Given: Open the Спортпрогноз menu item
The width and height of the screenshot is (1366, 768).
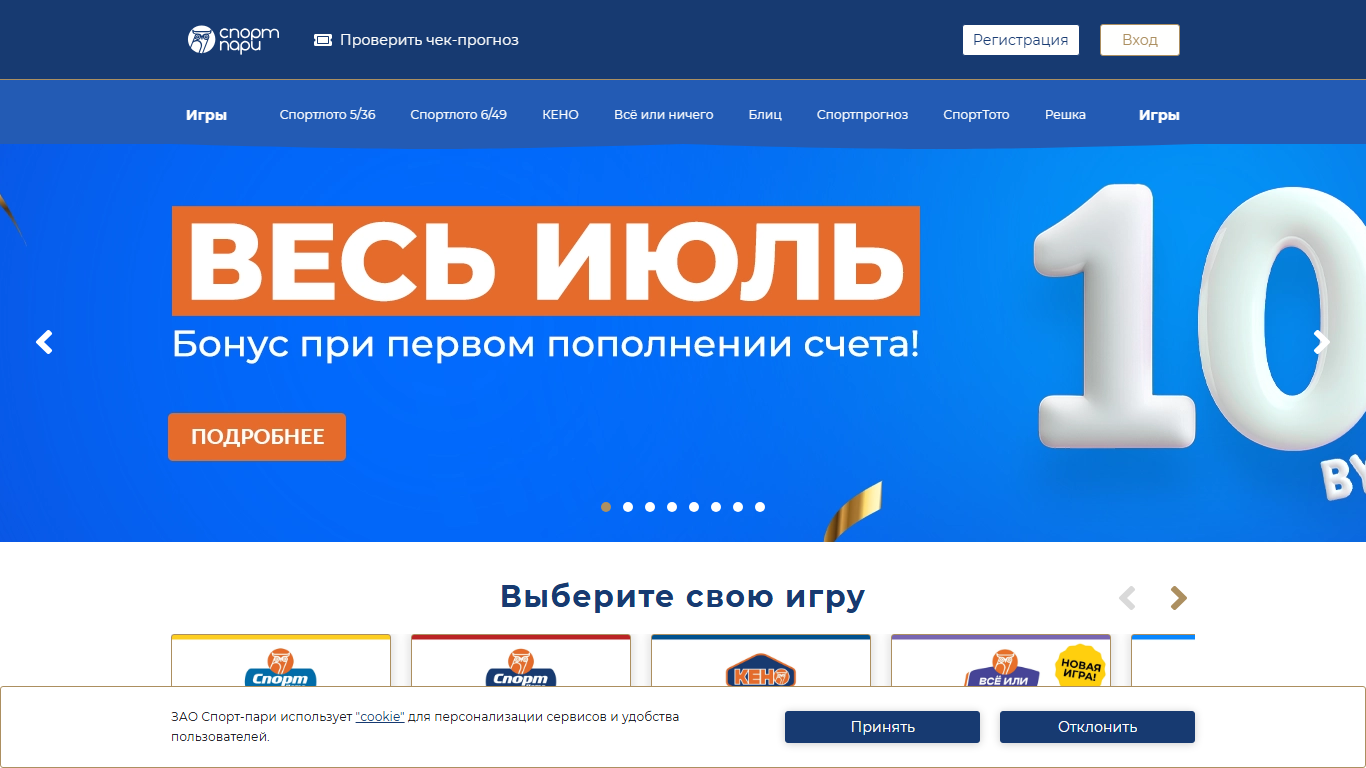Looking at the screenshot, I should 862,115.
